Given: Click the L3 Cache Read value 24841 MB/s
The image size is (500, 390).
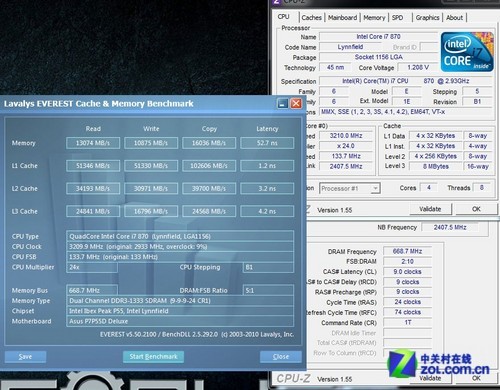Looking at the screenshot, I should (93, 211).
